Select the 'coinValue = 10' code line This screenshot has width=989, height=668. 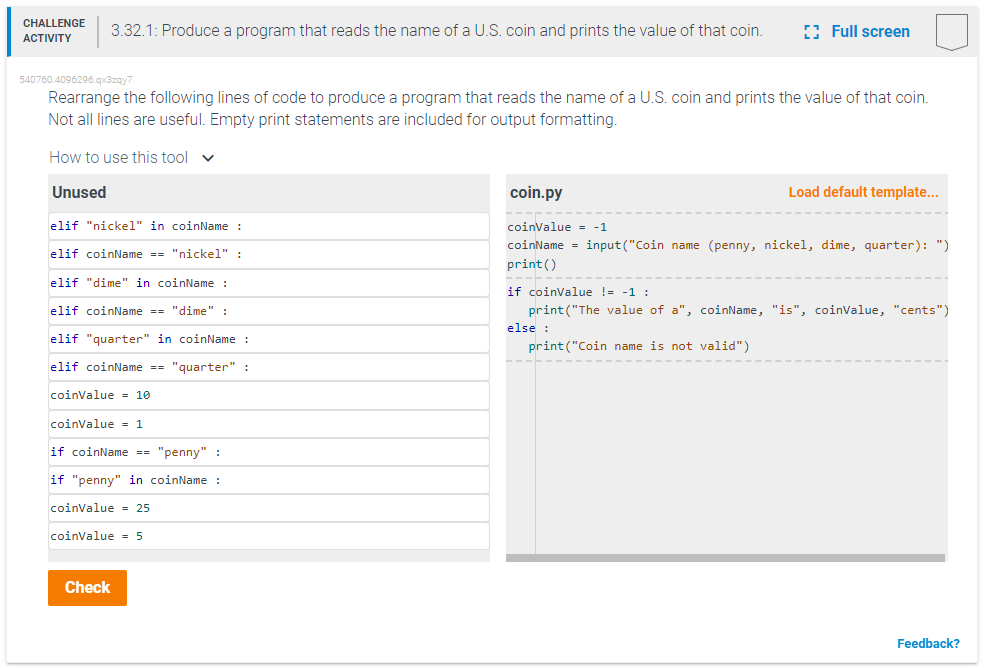pos(268,395)
